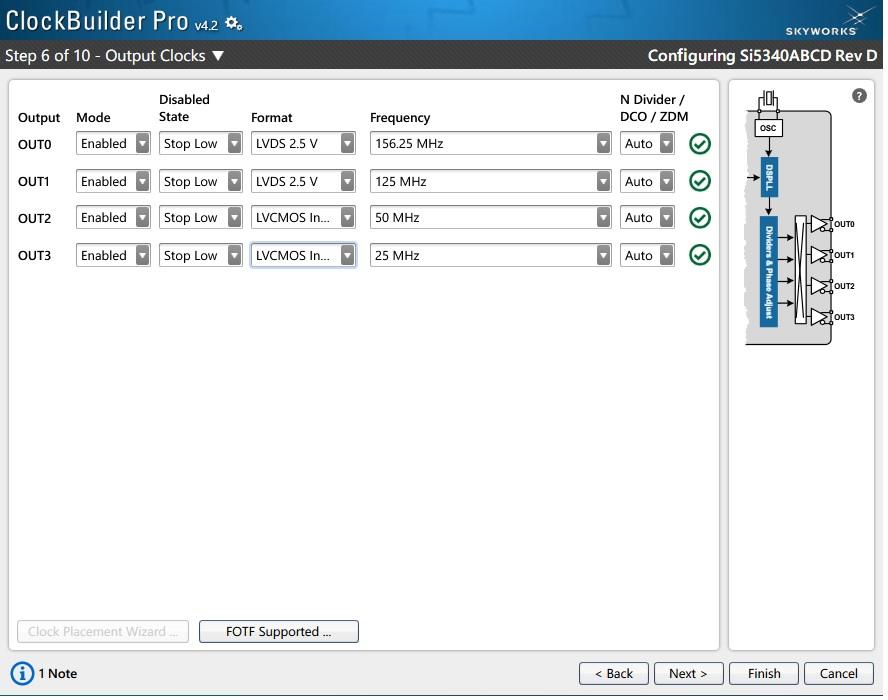Click the Clock Placement Wizard button

tap(103, 631)
